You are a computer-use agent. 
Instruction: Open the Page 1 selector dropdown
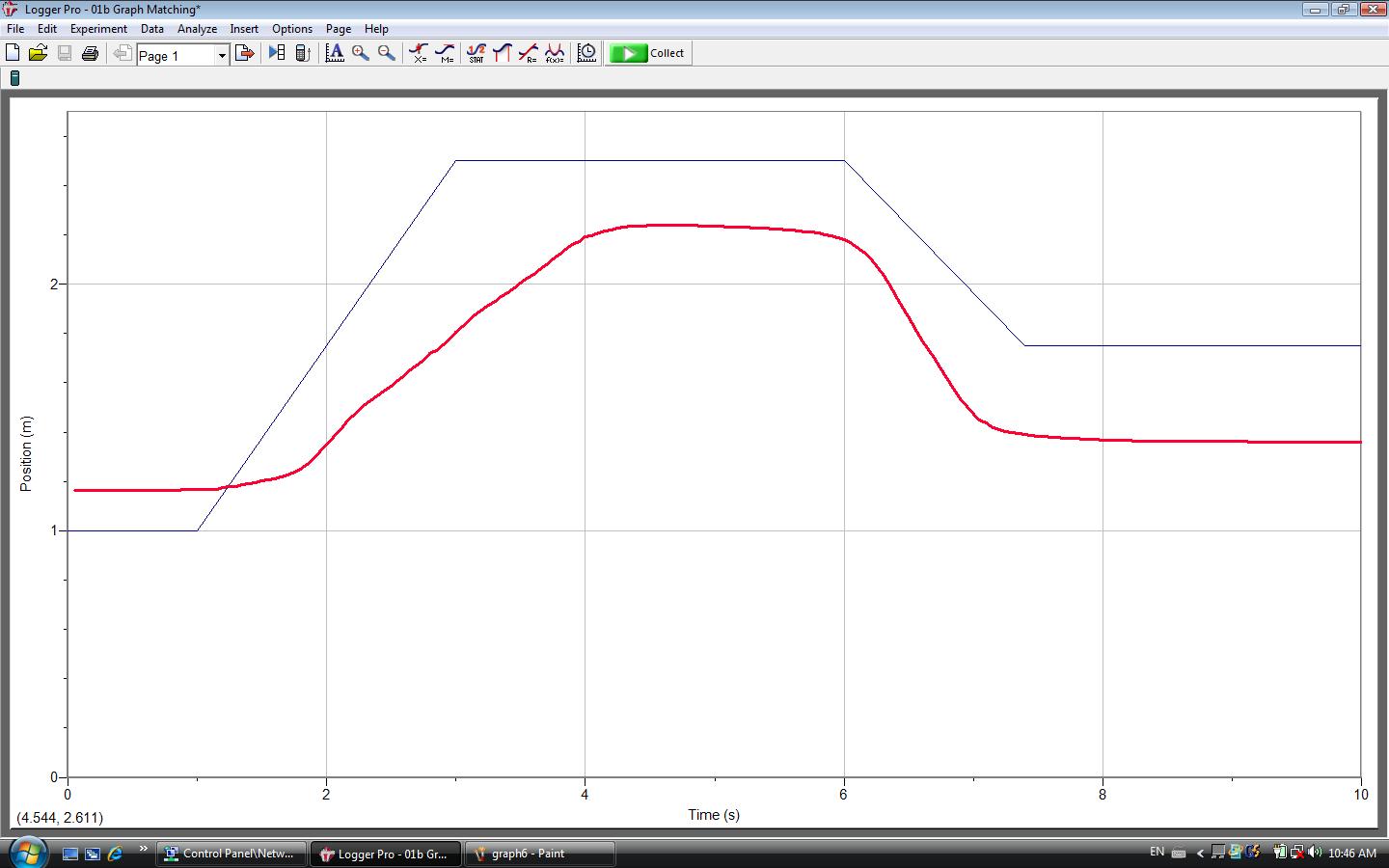tap(221, 55)
